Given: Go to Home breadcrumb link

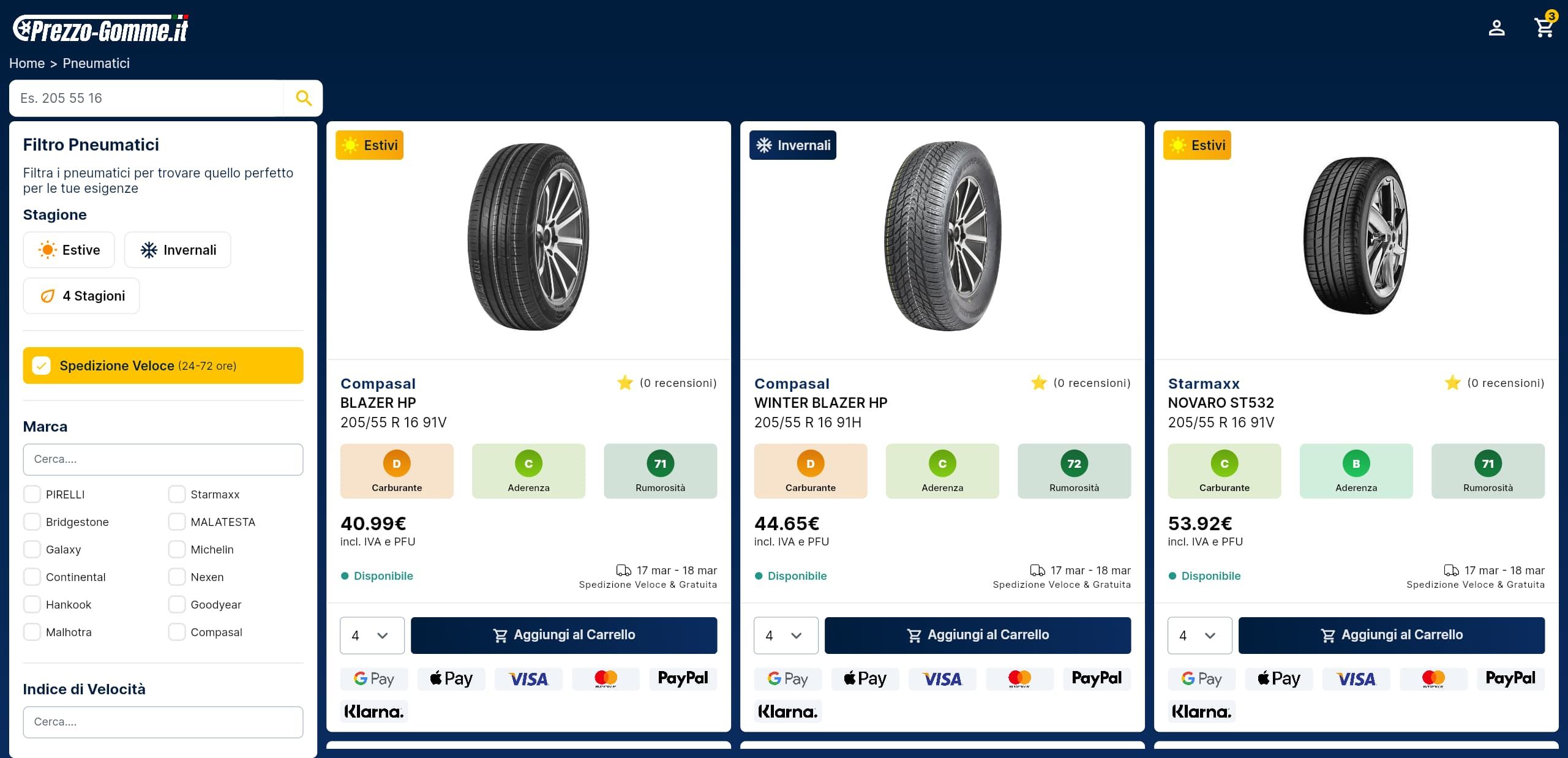Looking at the screenshot, I should 27,64.
